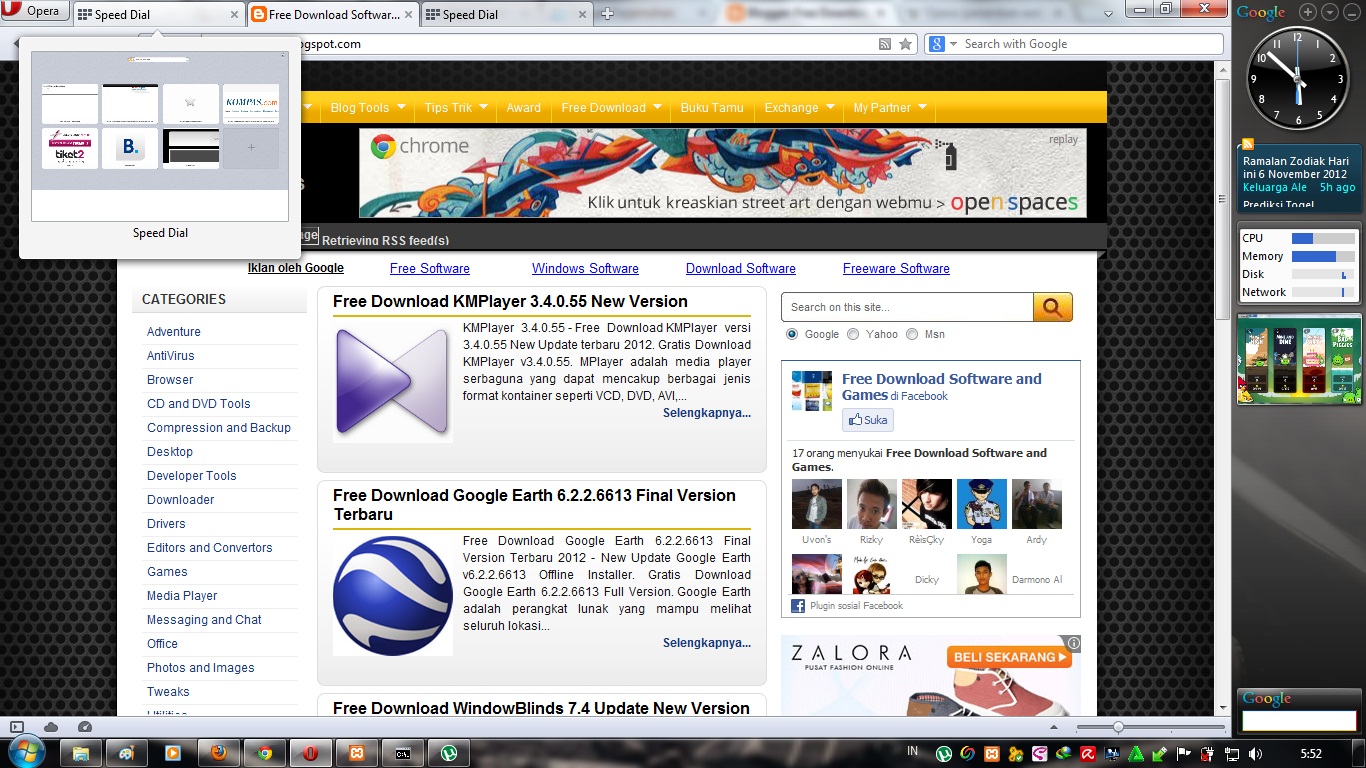
Task: Click the Google Earth logo thumbnail
Action: 392,595
